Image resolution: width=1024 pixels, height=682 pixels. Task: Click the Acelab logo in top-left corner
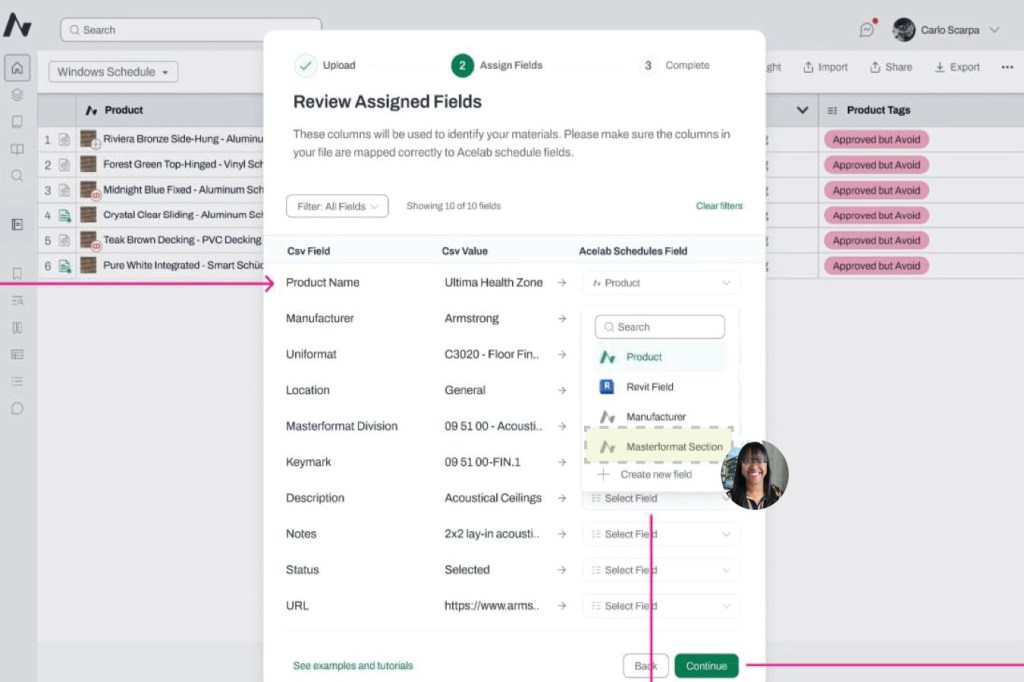click(17, 26)
